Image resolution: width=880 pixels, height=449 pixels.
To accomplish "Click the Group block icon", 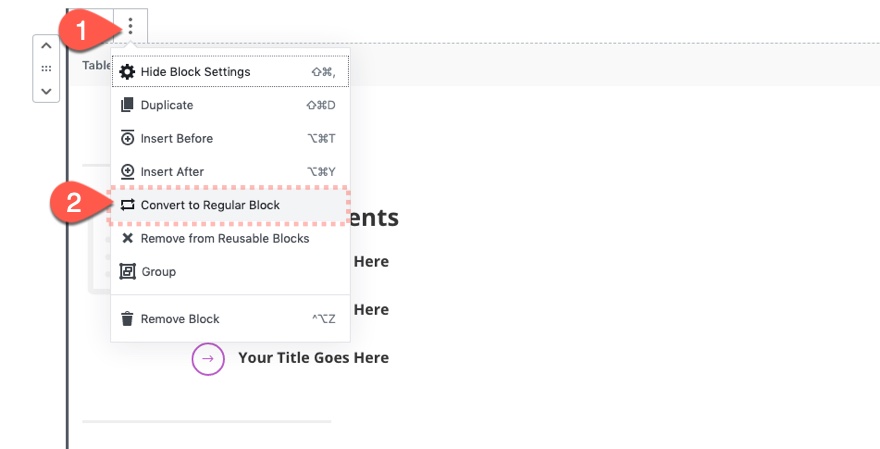I will [x=127, y=272].
